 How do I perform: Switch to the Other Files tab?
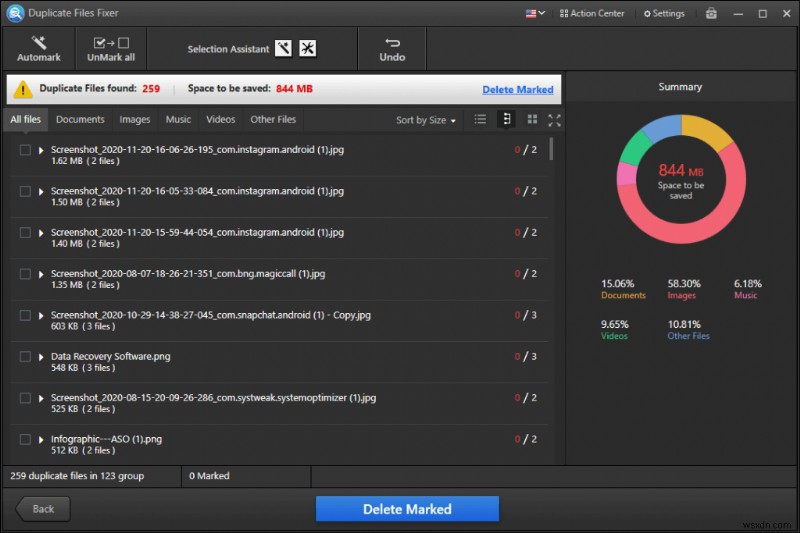pos(273,119)
